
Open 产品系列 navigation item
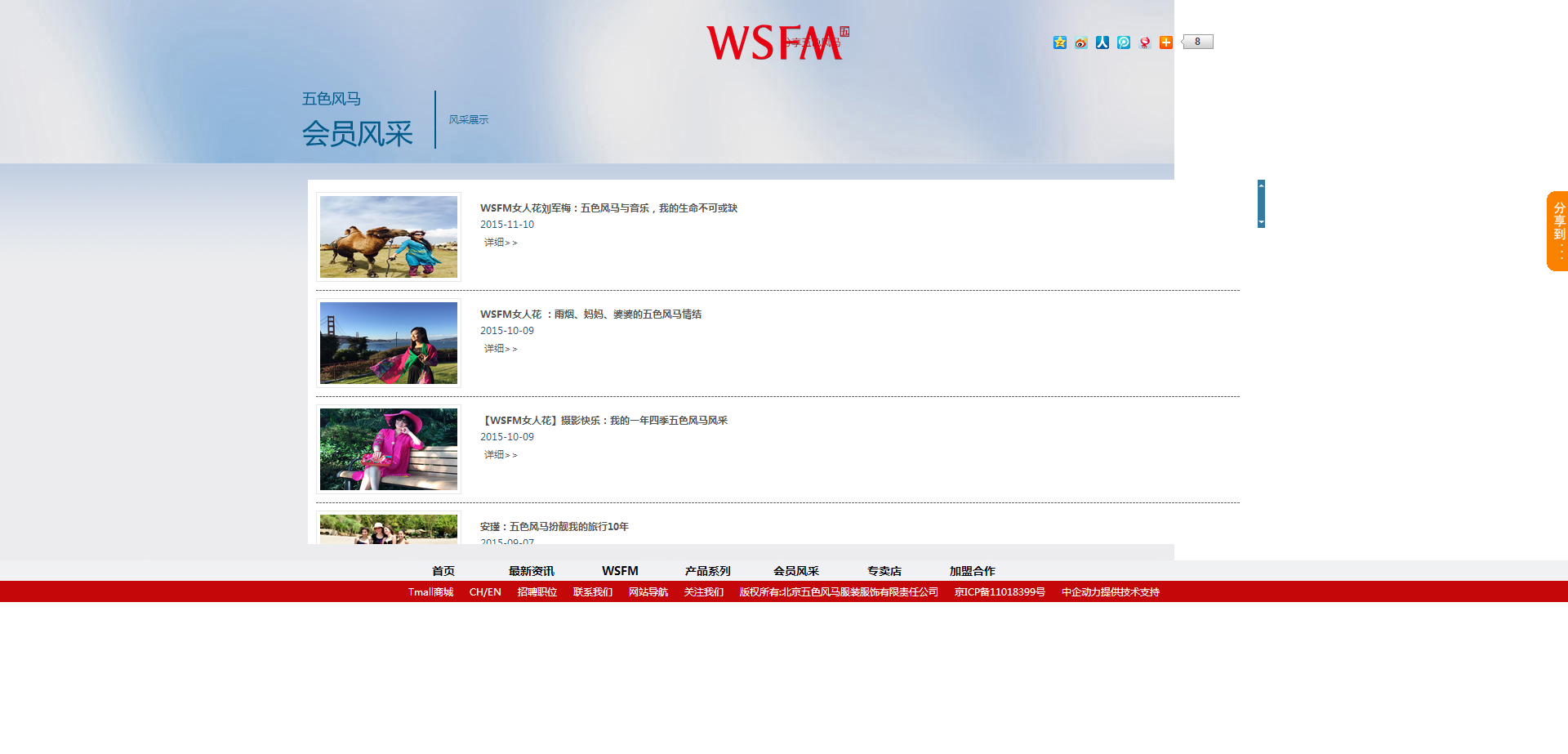click(708, 571)
